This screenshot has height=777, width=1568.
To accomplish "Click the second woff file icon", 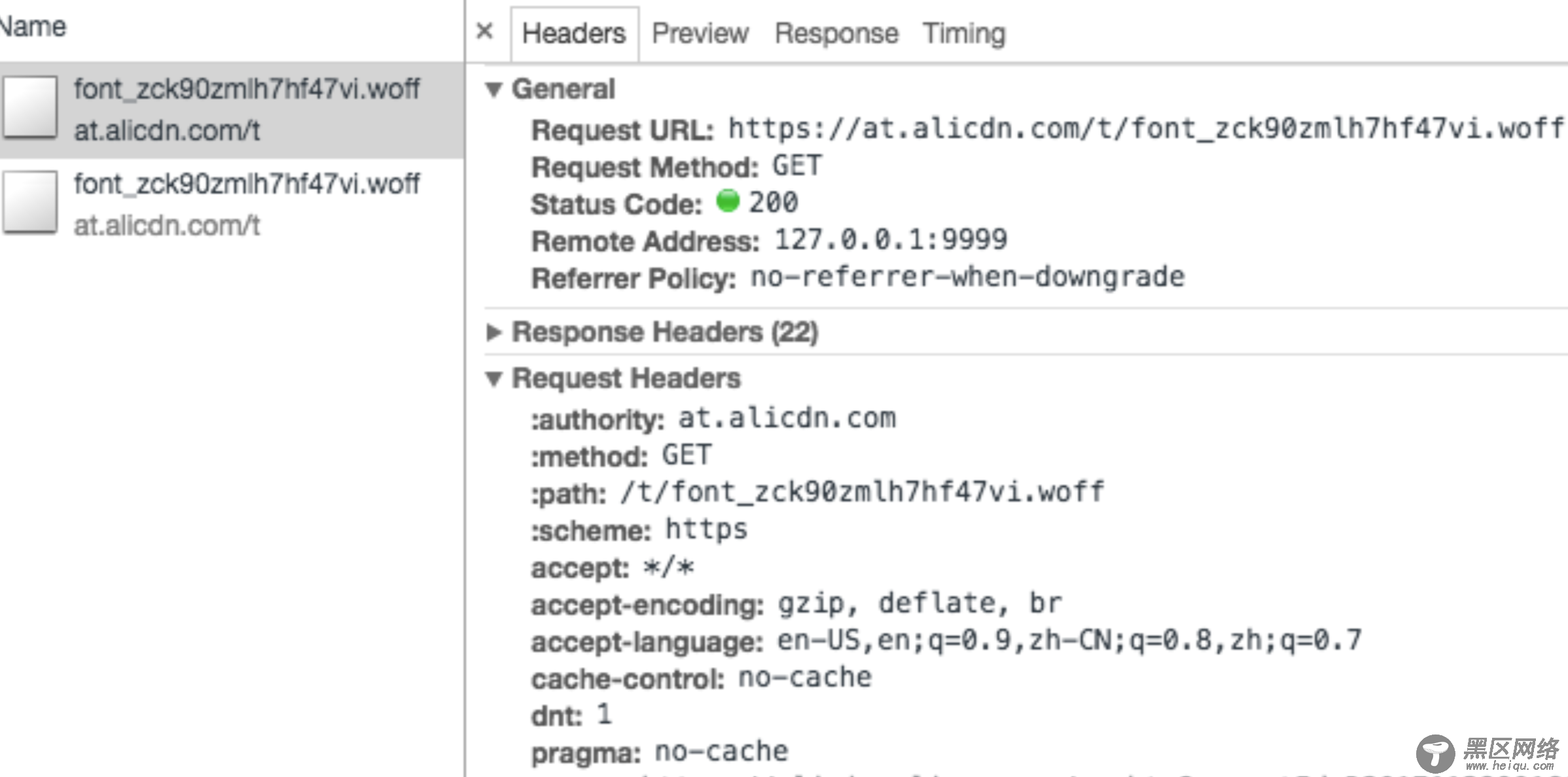I will coord(29,201).
